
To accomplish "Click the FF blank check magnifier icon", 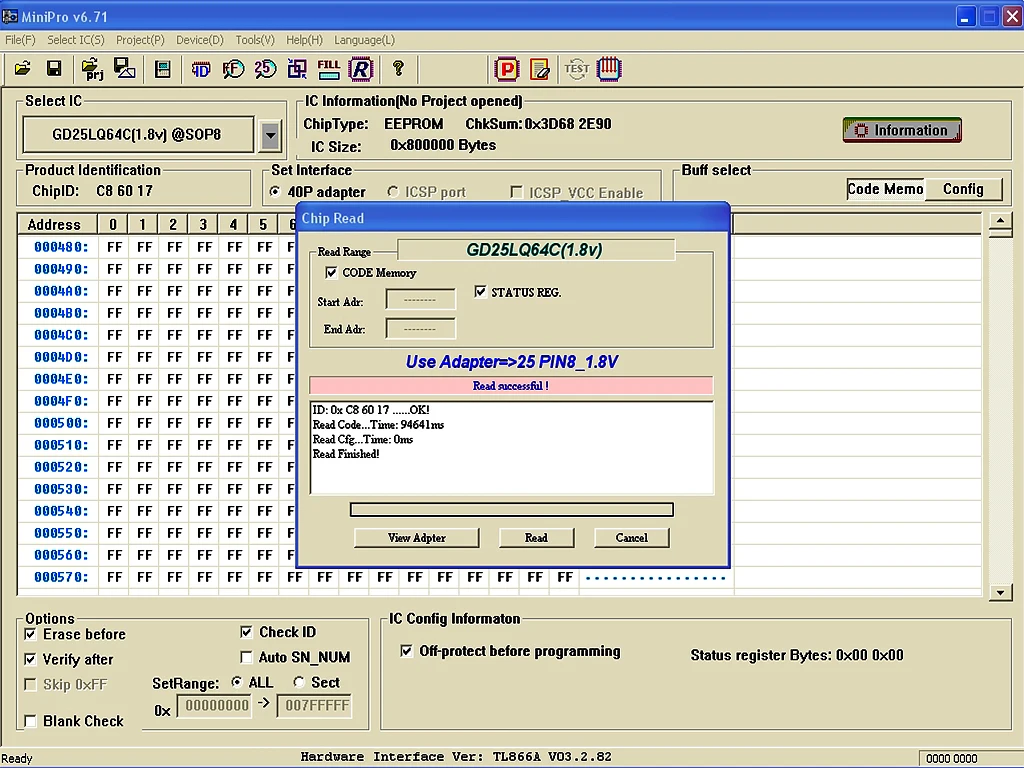I will pos(233,69).
